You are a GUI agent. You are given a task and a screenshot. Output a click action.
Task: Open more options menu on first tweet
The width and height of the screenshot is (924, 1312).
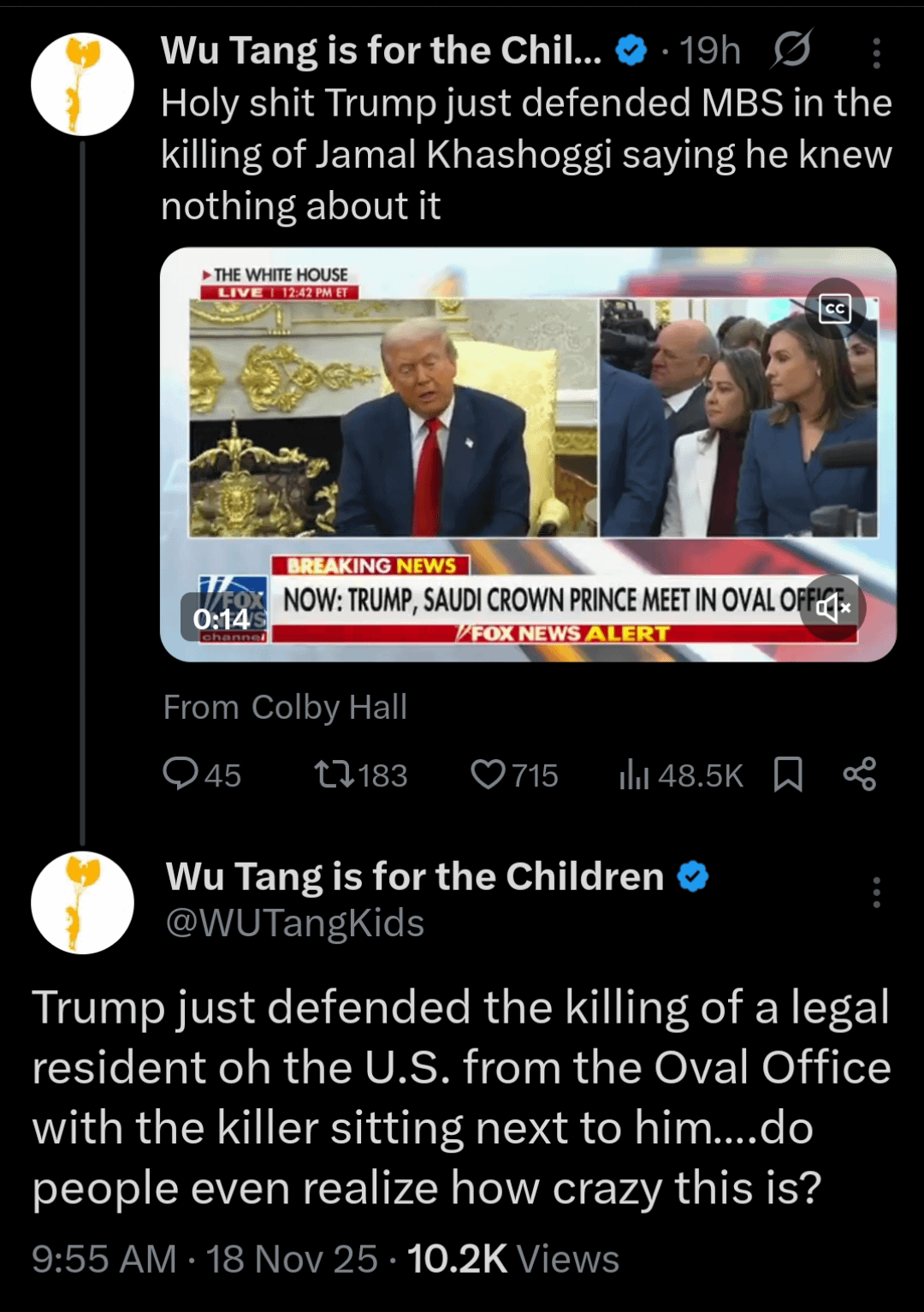coord(876,52)
